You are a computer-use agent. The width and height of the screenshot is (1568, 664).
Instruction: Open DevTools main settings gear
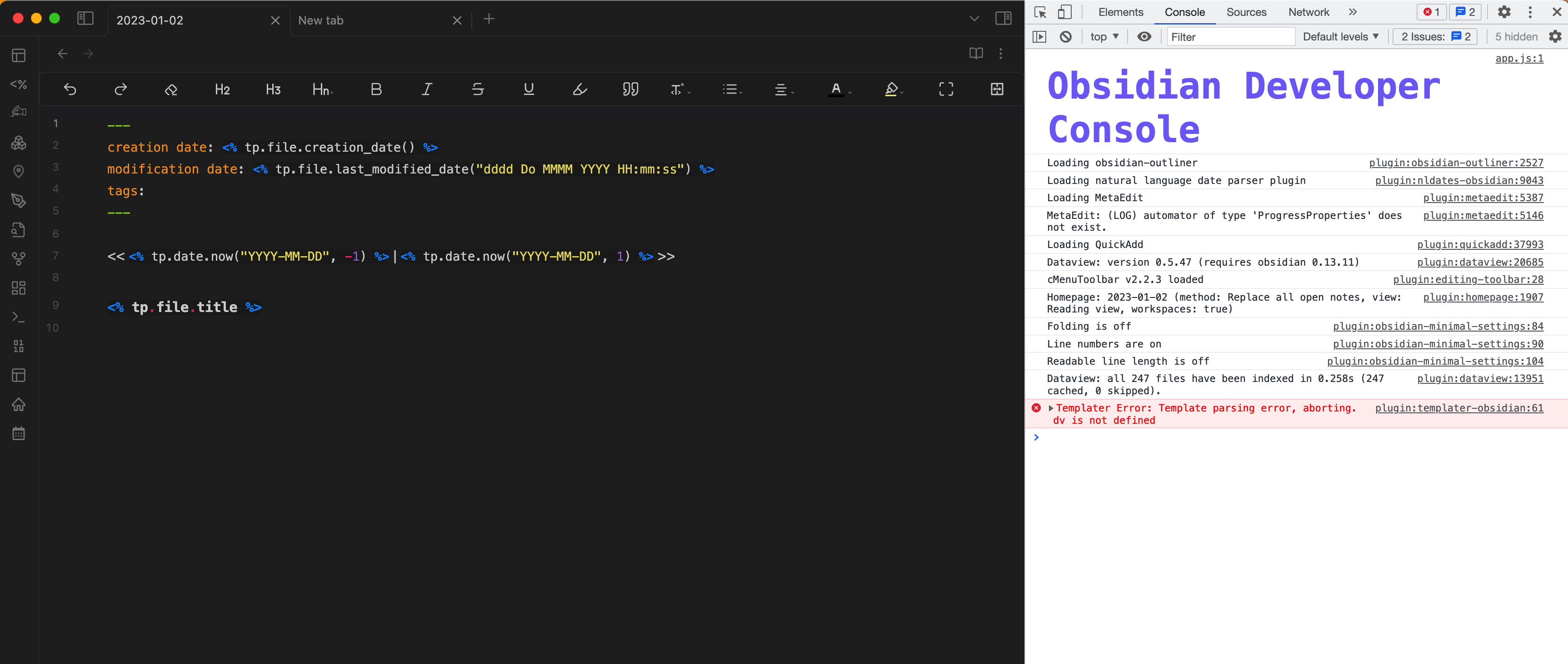pyautogui.click(x=1504, y=12)
